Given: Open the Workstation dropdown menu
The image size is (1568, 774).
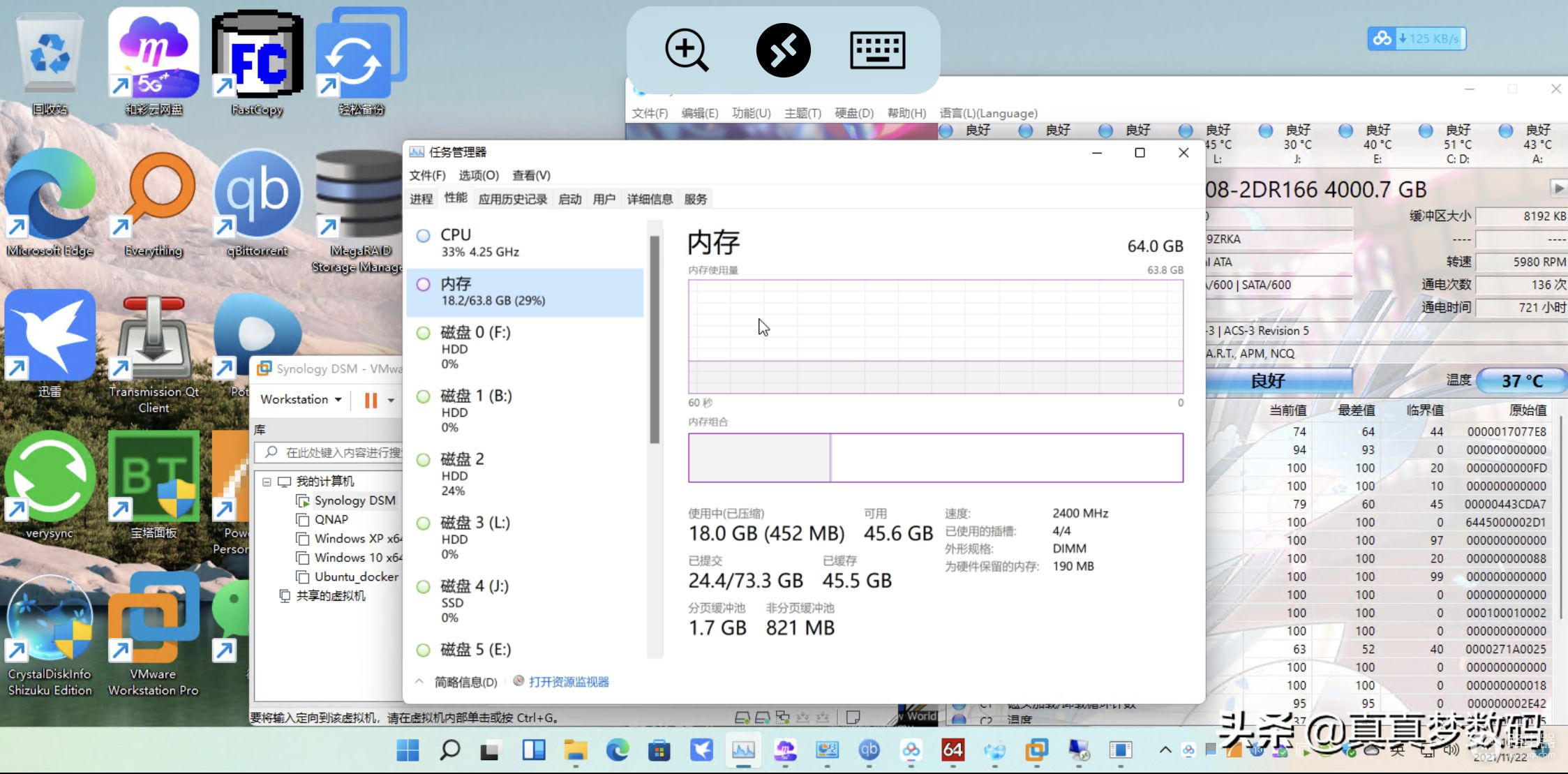Looking at the screenshot, I should (x=301, y=399).
